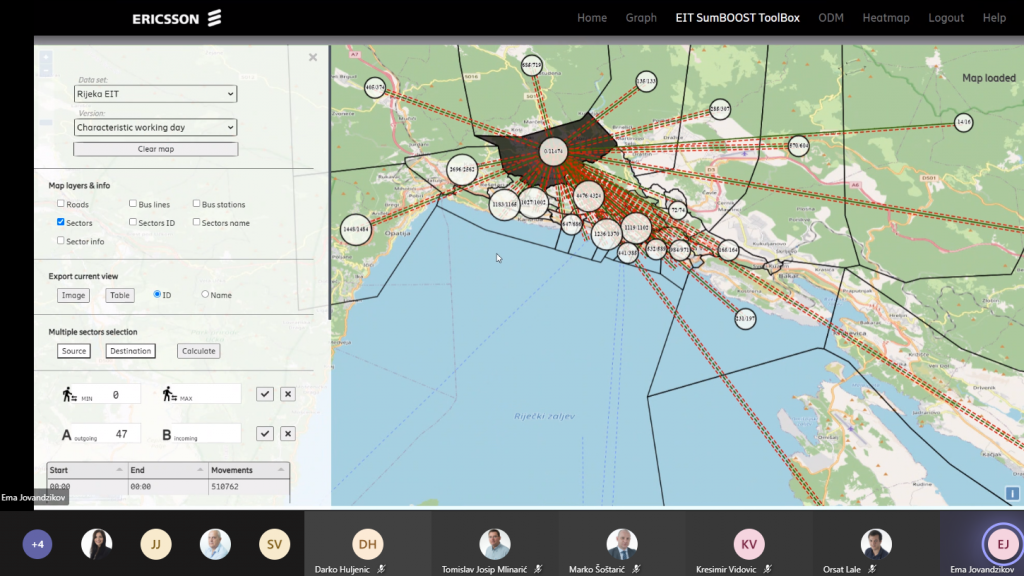Select the ID export radio button

[157, 294]
